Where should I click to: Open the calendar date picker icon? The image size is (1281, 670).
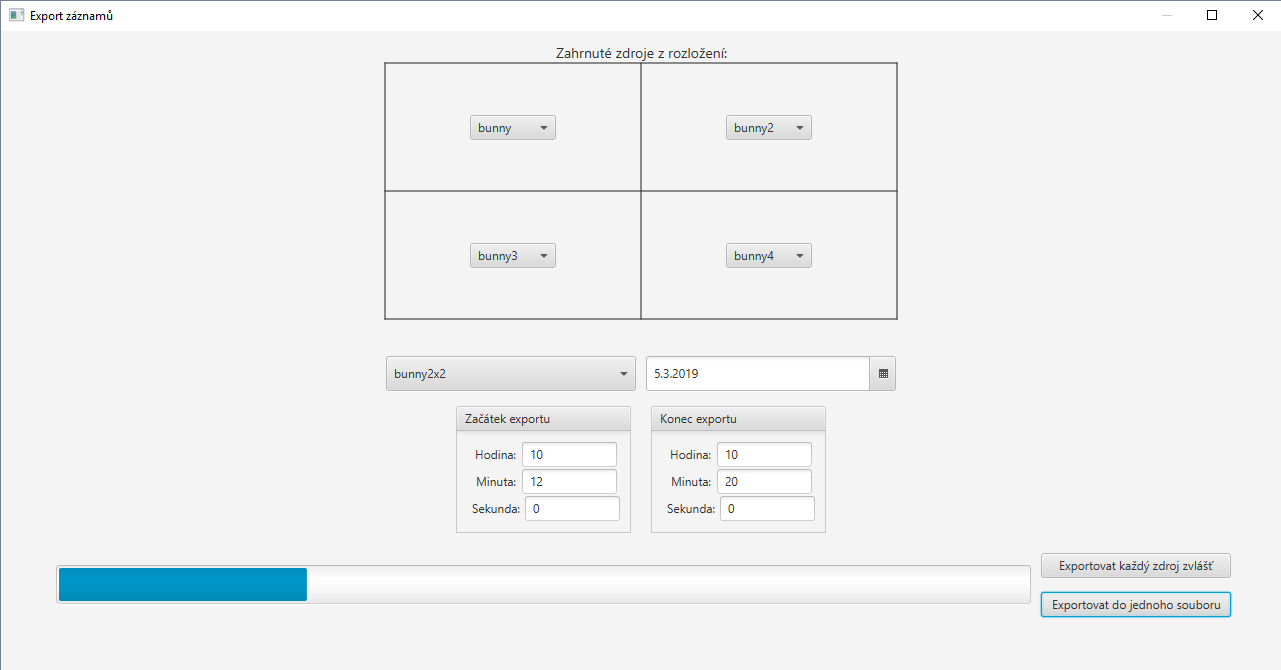pos(882,374)
